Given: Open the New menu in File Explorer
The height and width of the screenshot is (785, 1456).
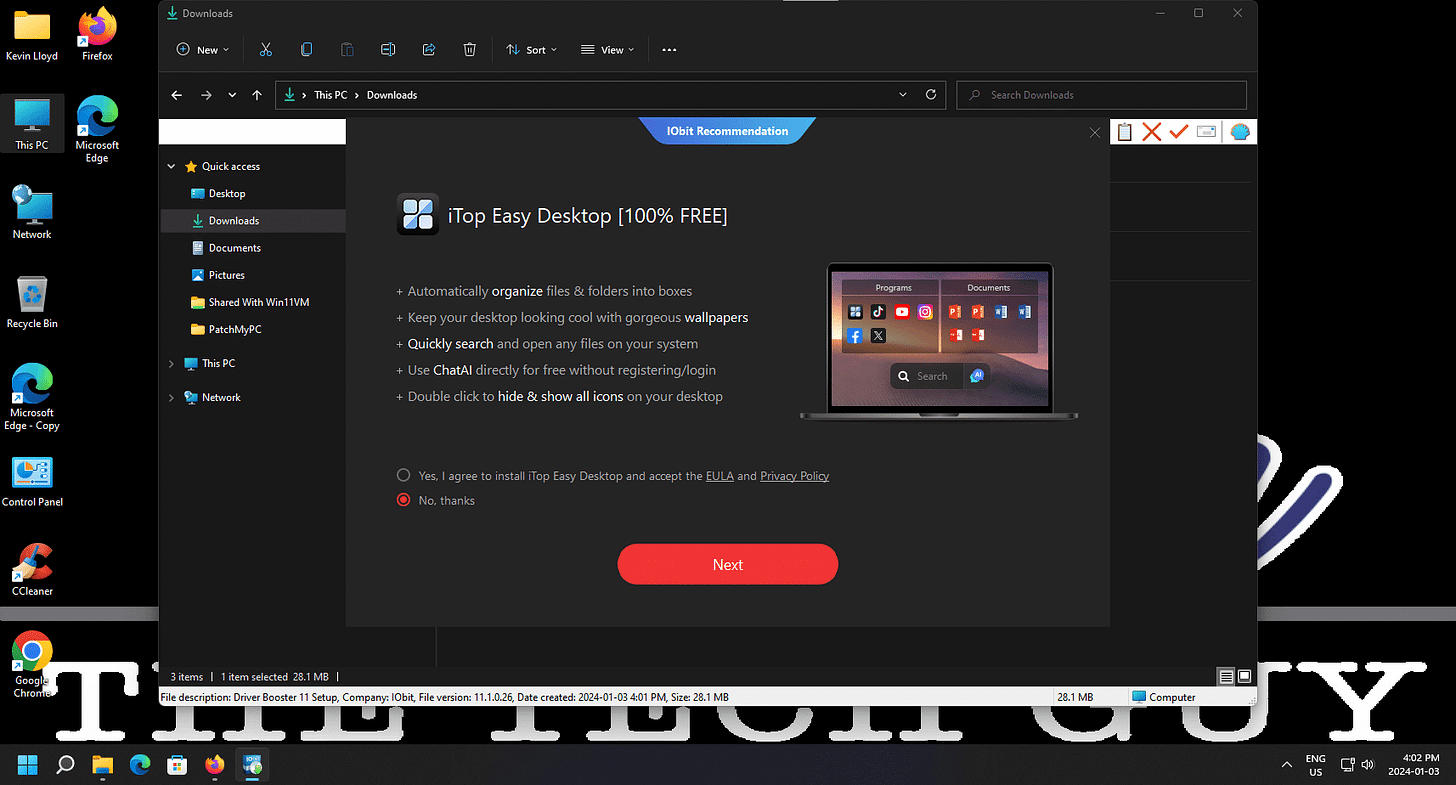Looking at the screenshot, I should click(203, 50).
